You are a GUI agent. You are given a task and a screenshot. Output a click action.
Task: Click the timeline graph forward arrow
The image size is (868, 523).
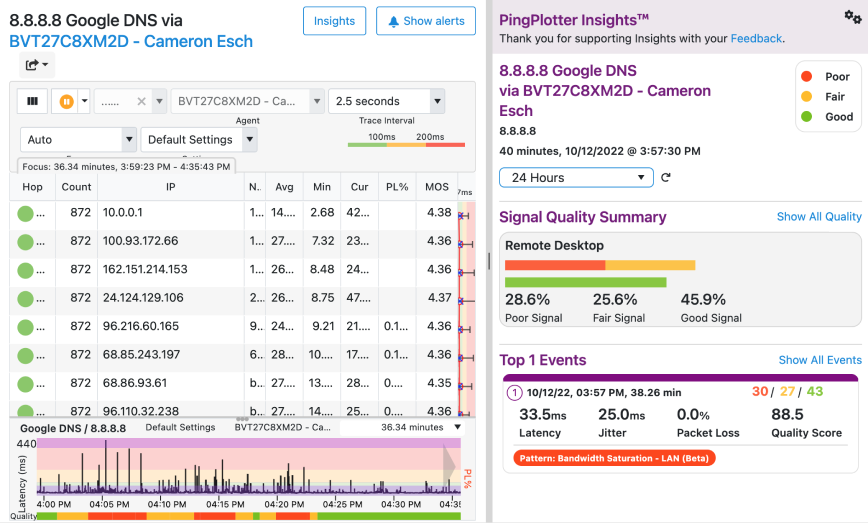coord(448,466)
